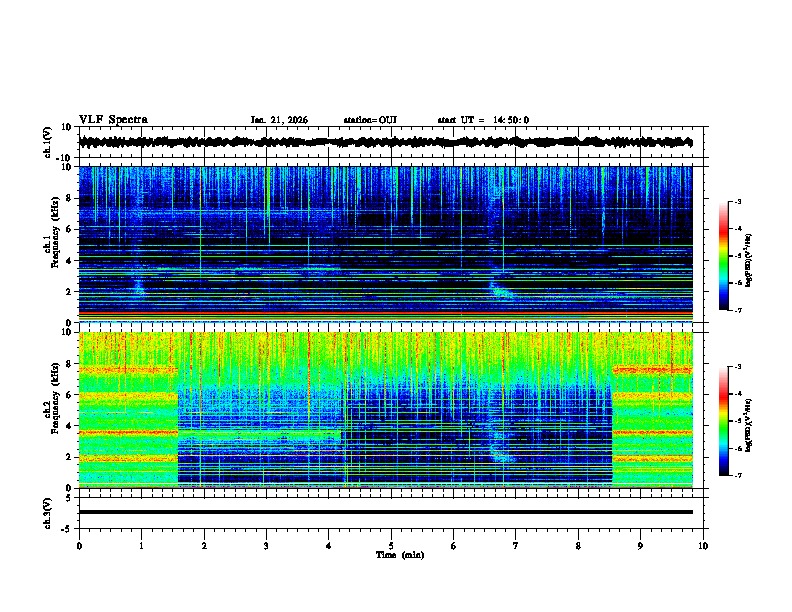Click the log(PSD) label beside ch.1 color bar
792x612 pixels.
[x=749, y=261]
